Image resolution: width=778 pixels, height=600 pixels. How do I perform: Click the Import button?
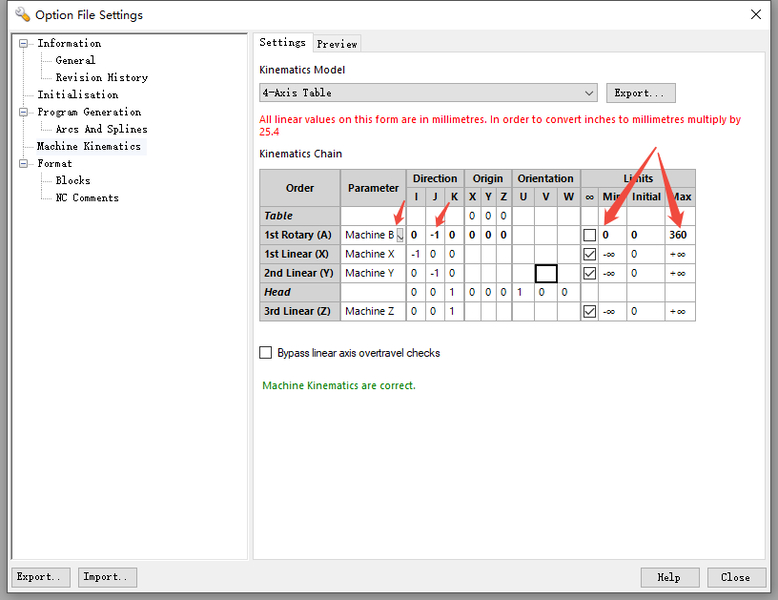click(107, 577)
